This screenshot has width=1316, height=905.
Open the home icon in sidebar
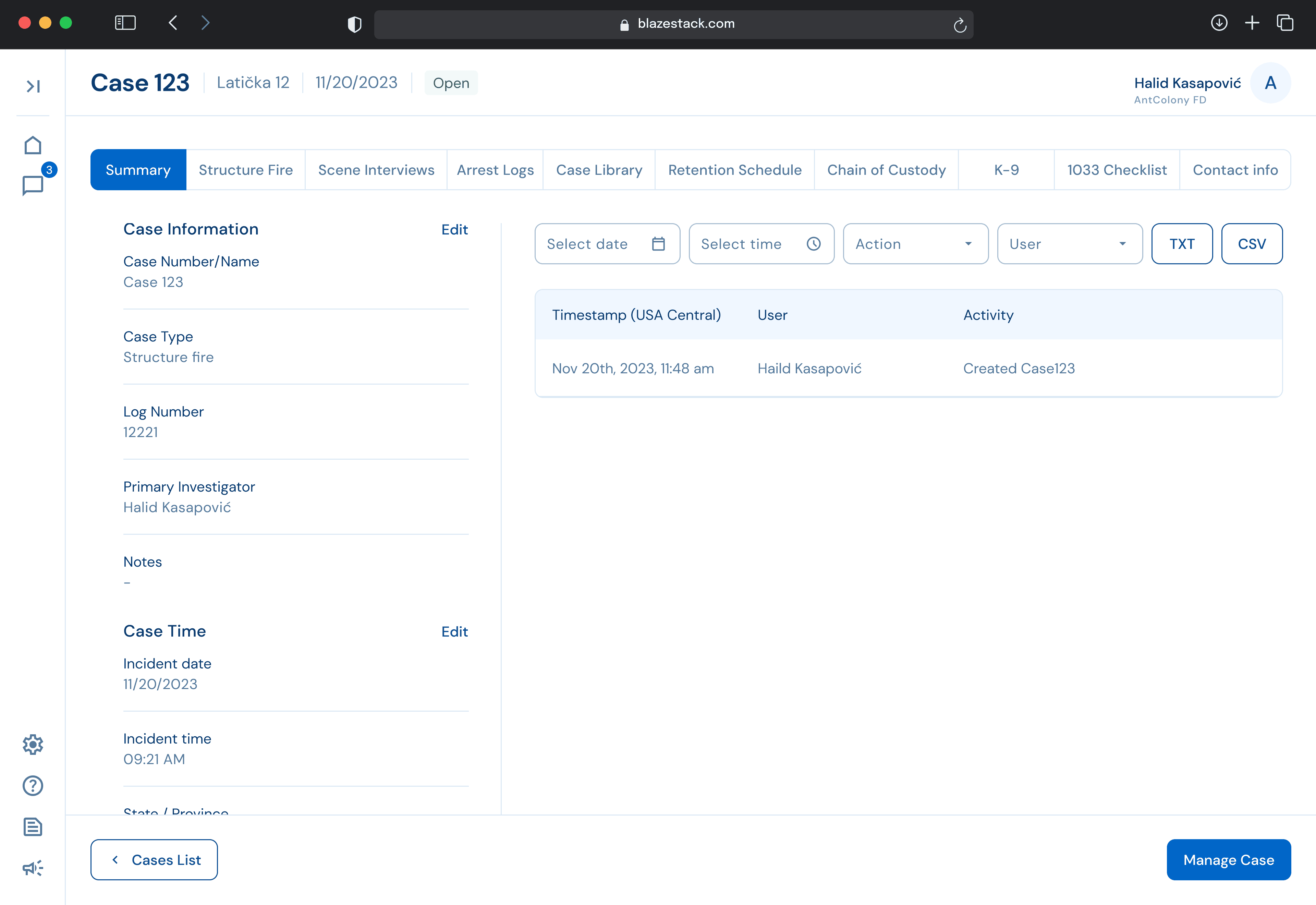point(33,146)
